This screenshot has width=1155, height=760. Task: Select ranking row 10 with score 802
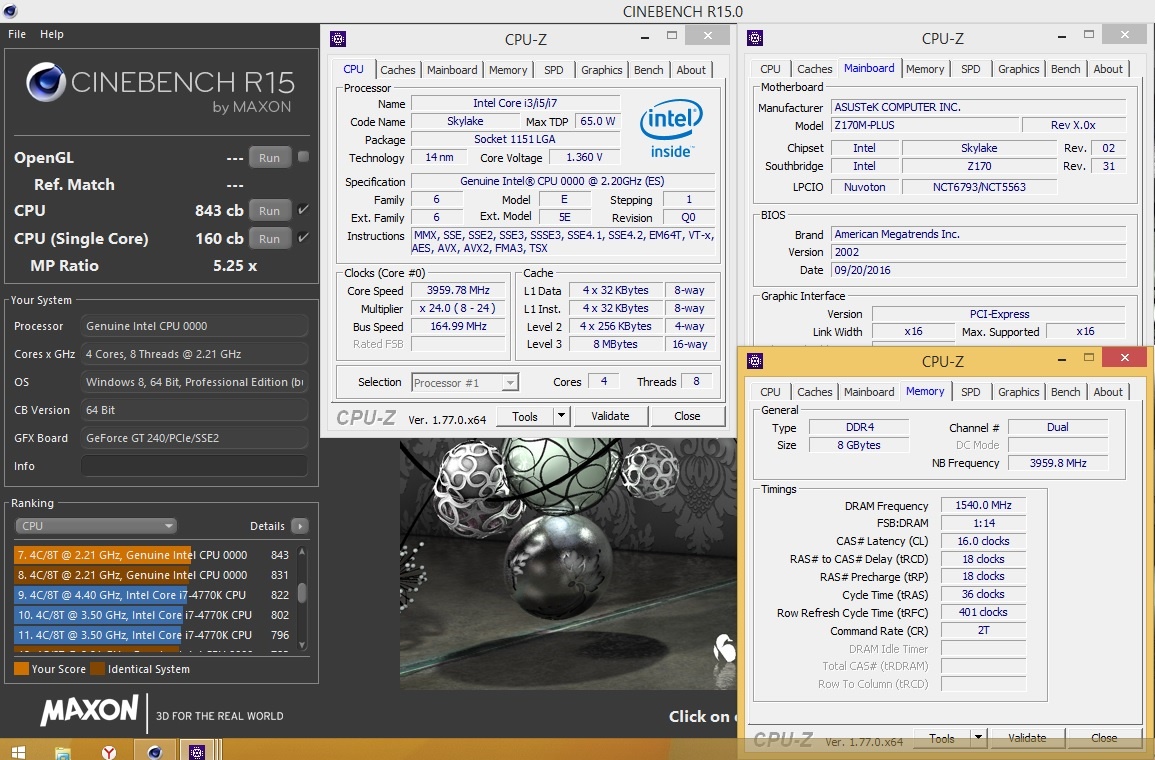coord(152,614)
